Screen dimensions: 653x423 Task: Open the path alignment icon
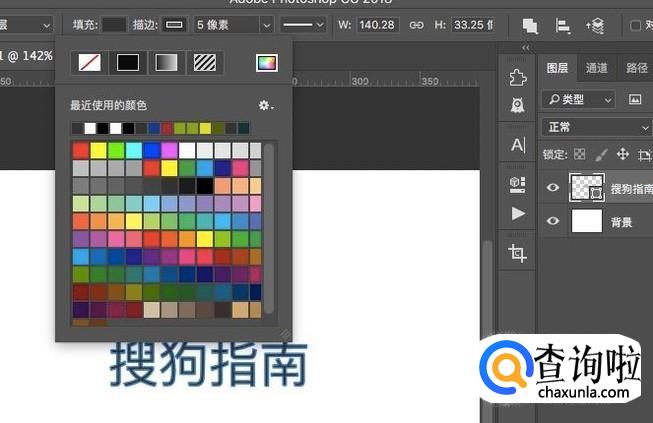[563, 26]
